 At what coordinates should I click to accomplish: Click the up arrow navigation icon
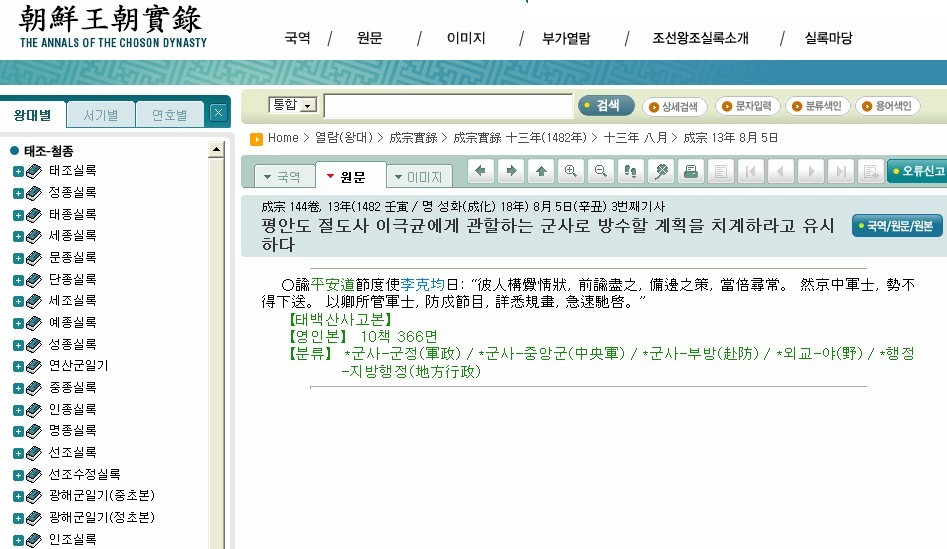pyautogui.click(x=541, y=172)
